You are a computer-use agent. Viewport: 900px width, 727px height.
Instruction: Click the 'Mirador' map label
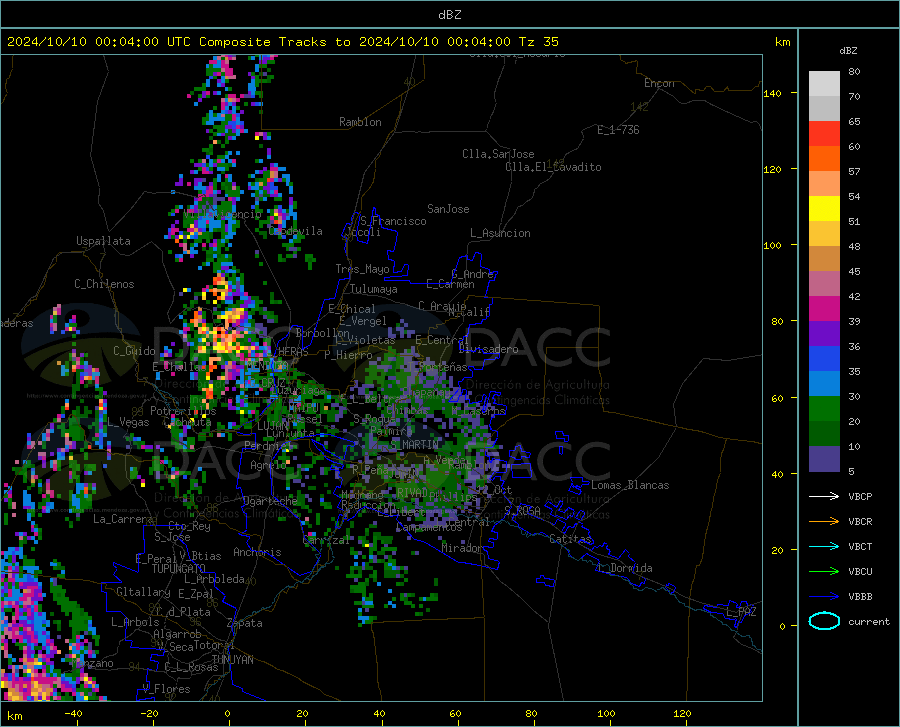(x=461, y=548)
